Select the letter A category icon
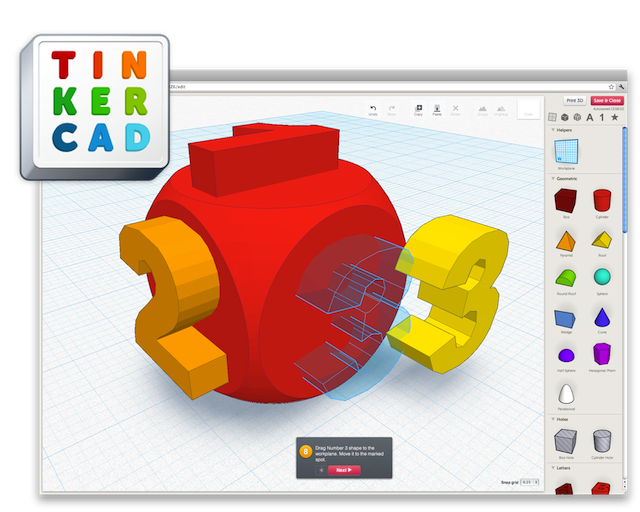Viewport: 640px width, 512px height. point(590,118)
